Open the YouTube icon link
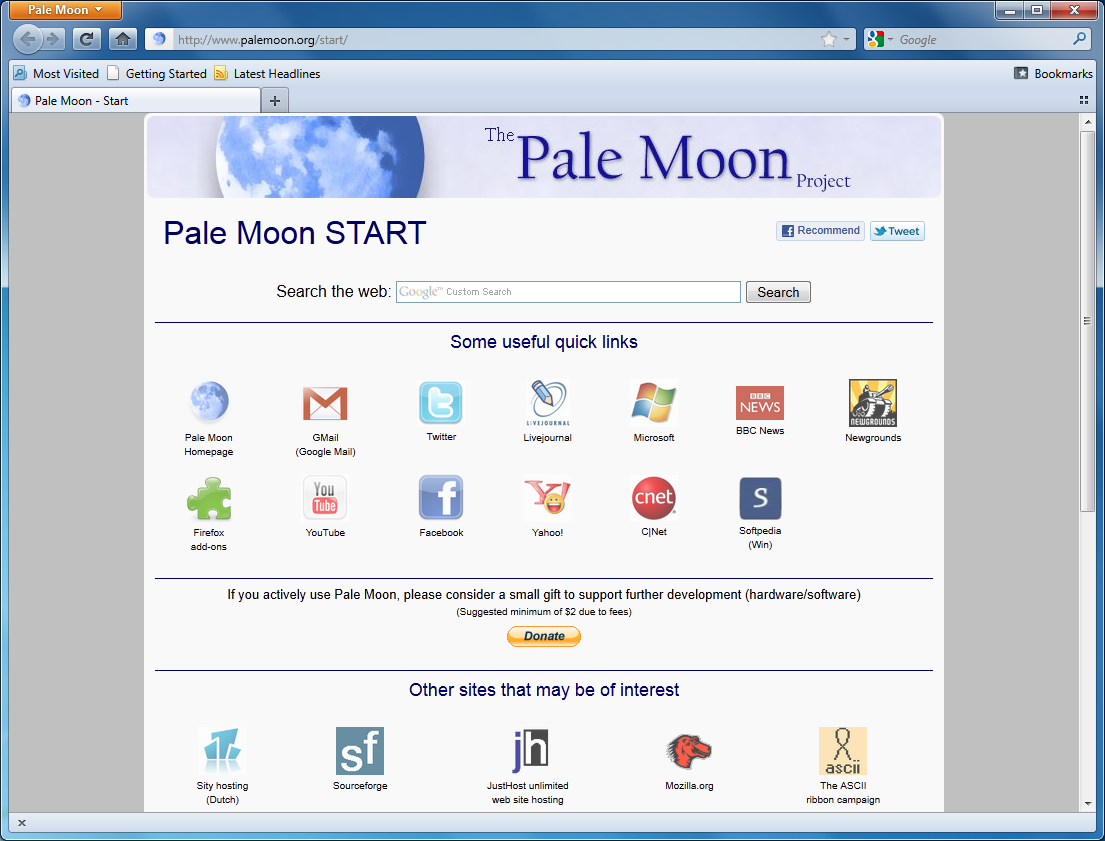Screen dimensions: 1105x841 pos(325,498)
